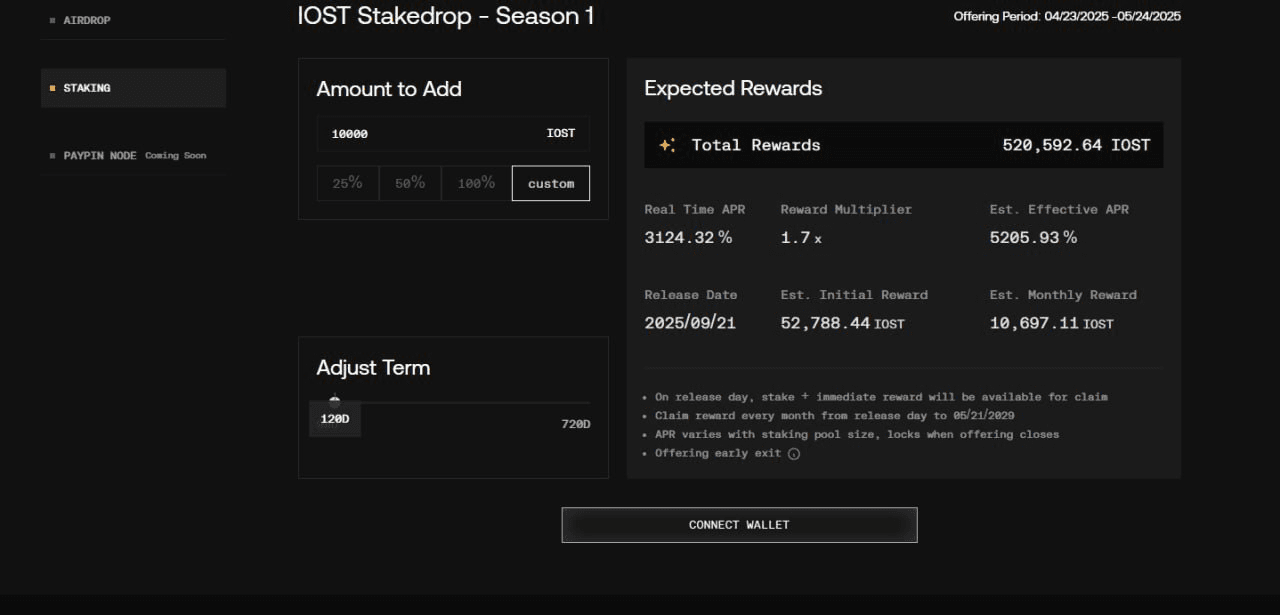Click the total rewards value 520,592.64 IOST
The width and height of the screenshot is (1280, 615).
[1076, 145]
